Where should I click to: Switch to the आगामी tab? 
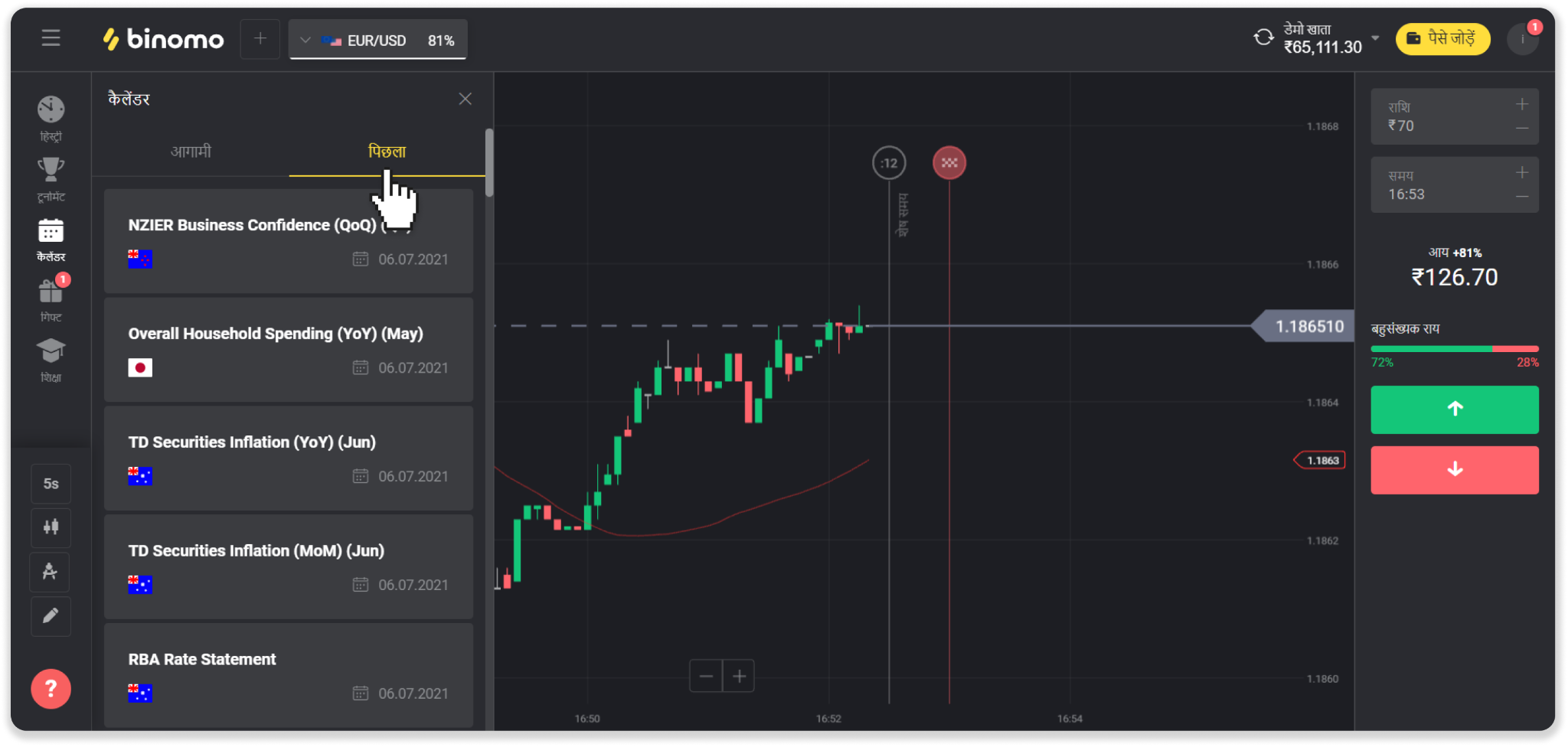[x=191, y=152]
